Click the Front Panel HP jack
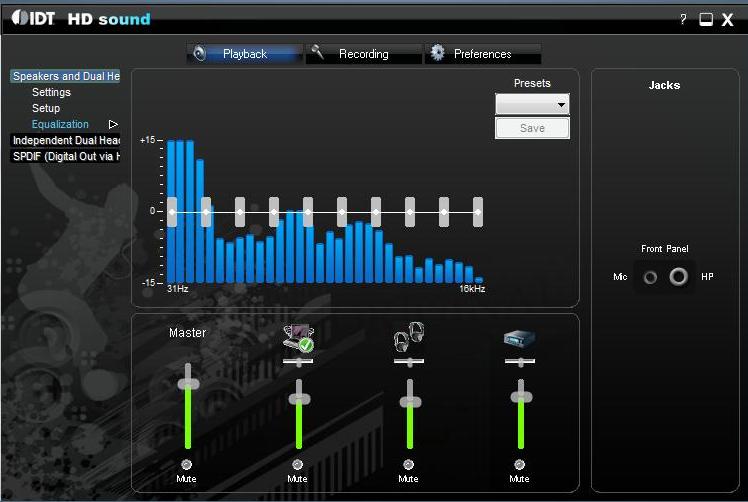748x502 pixels. coord(678,276)
